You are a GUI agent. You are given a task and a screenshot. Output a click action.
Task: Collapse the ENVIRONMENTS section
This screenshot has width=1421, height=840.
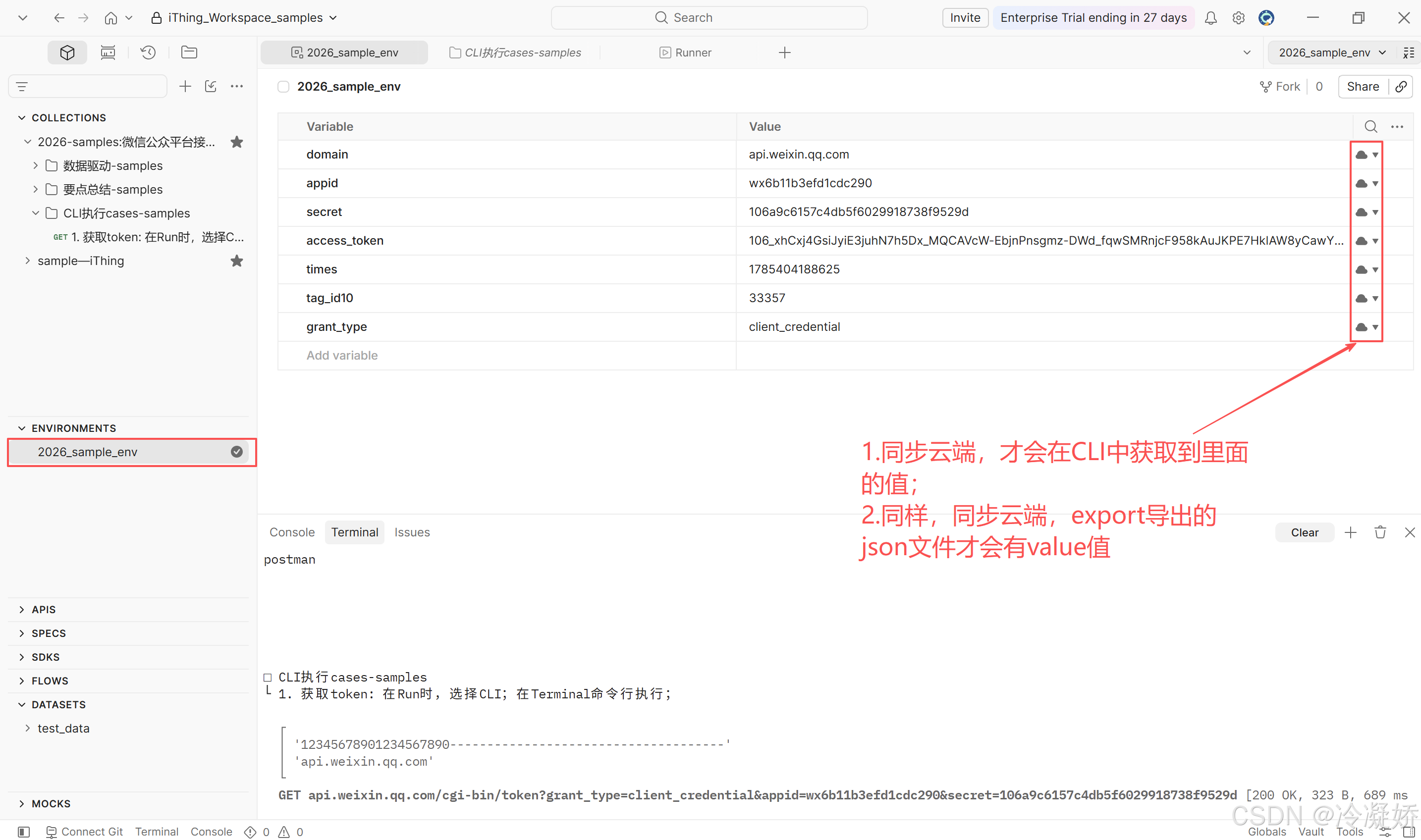(x=21, y=428)
